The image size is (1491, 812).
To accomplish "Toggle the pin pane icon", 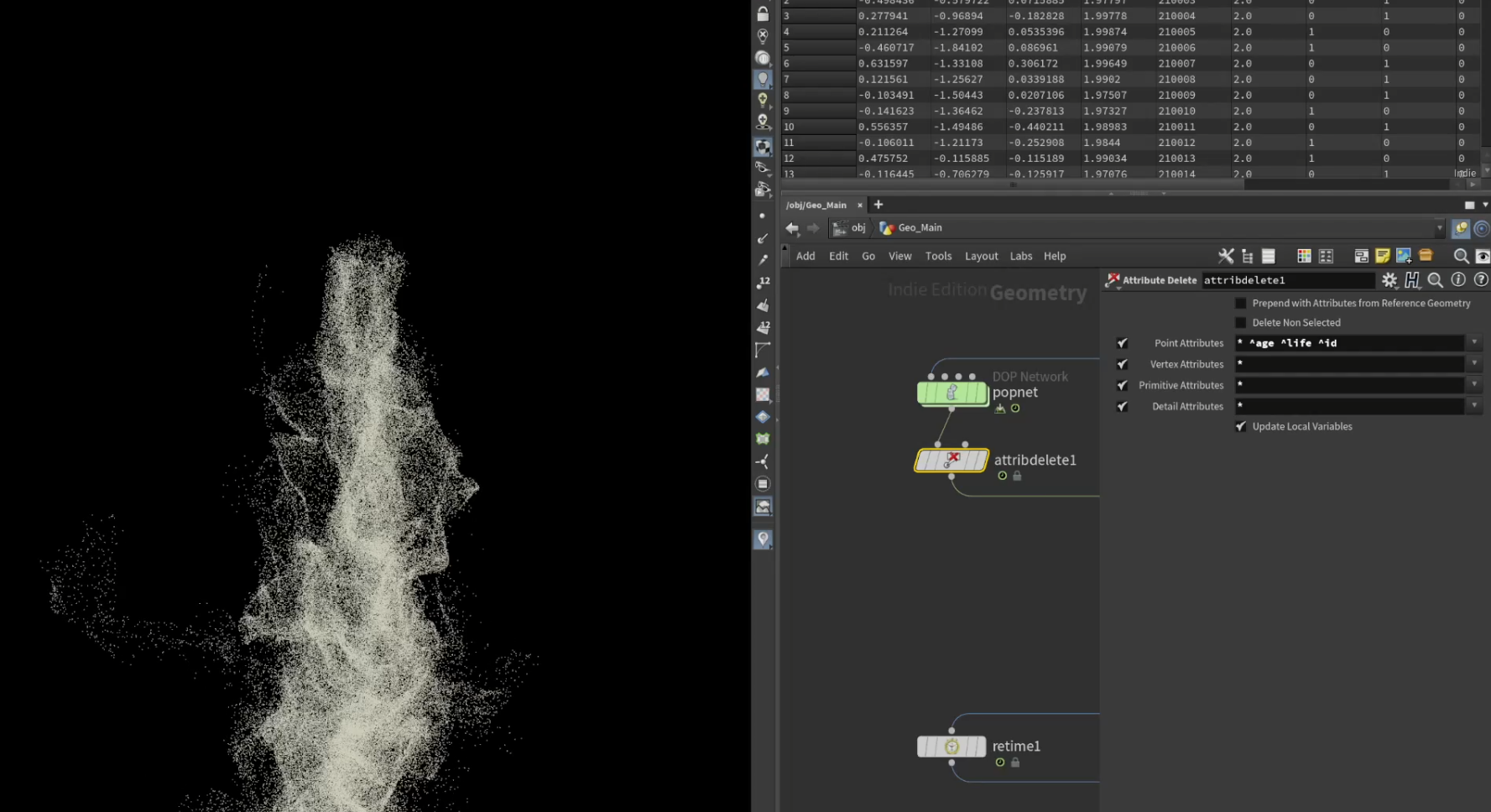I will (1461, 228).
